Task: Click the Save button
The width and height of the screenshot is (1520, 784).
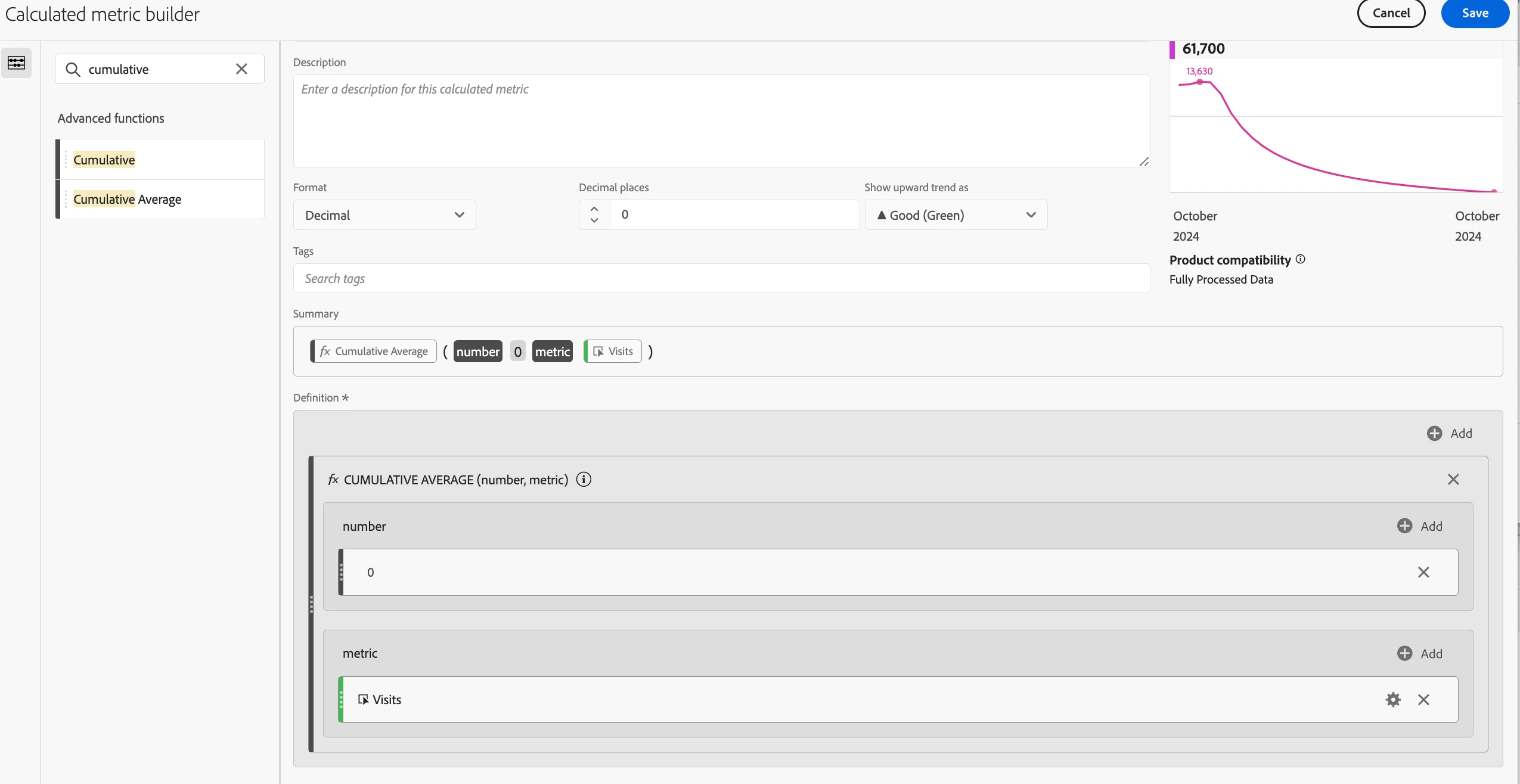Action: coord(1475,13)
